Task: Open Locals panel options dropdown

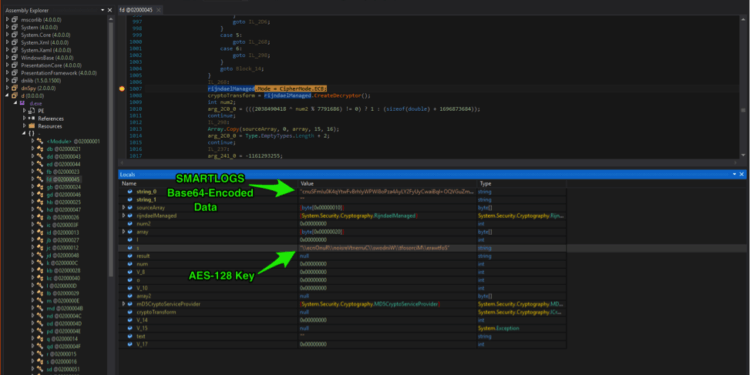Action: 735,175
